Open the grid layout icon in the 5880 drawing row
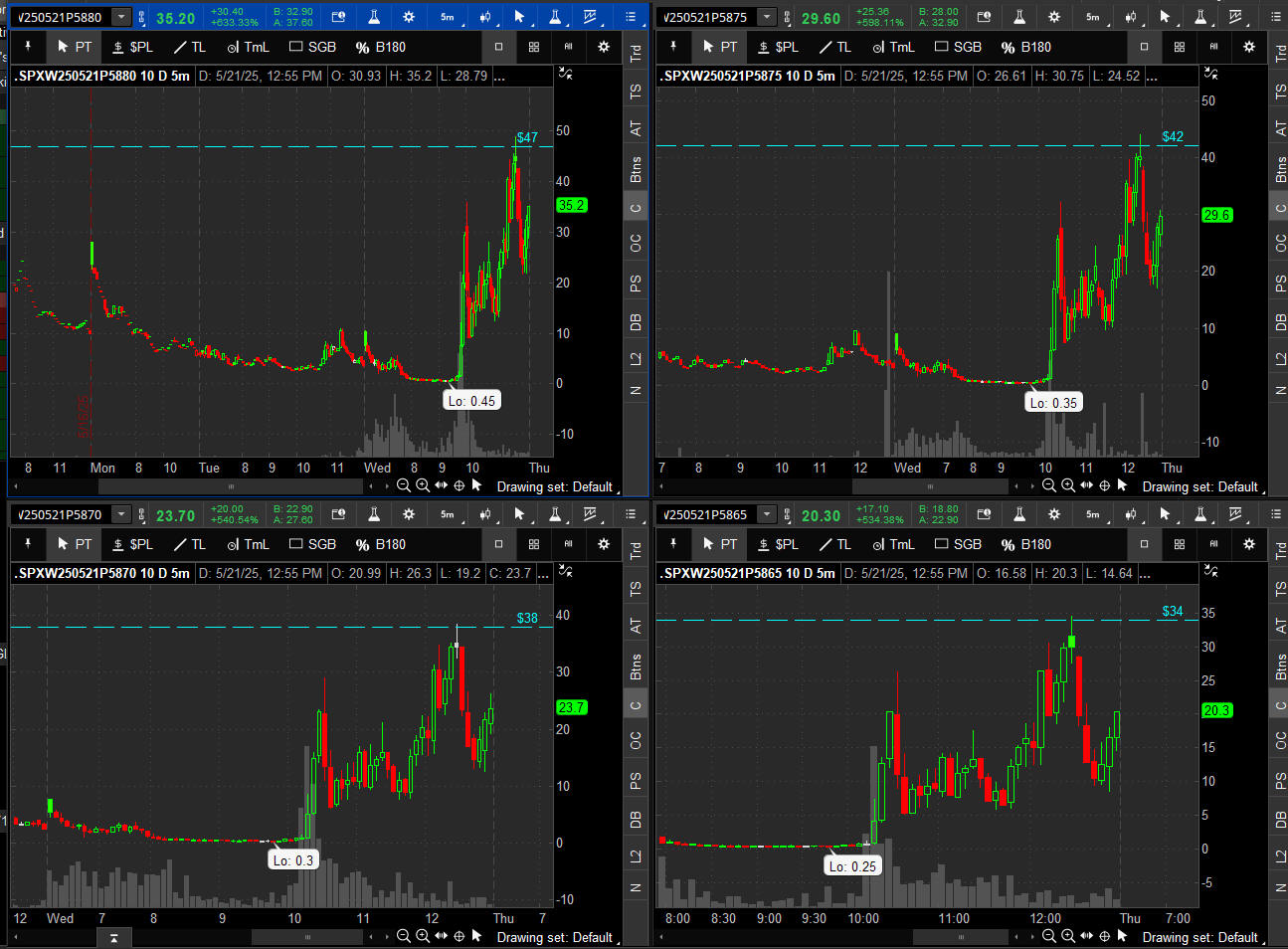Screen dimensions: 1288x949 534,47
